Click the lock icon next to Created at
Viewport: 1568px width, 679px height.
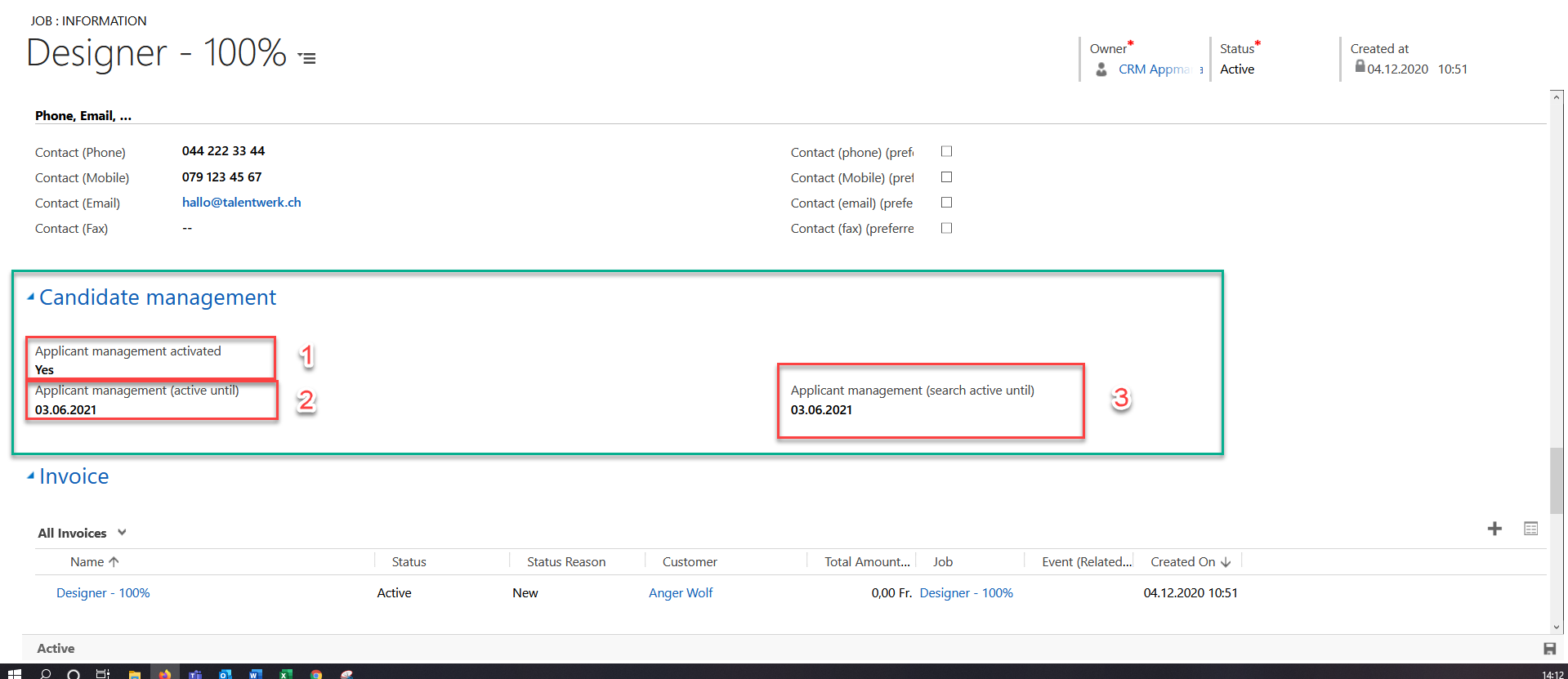pyautogui.click(x=1360, y=66)
